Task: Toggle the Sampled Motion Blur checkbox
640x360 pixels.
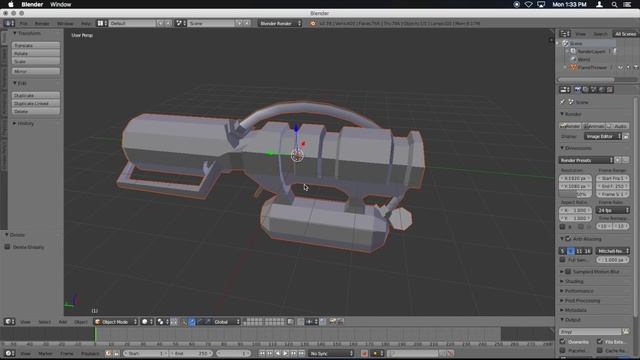Action: point(568,271)
